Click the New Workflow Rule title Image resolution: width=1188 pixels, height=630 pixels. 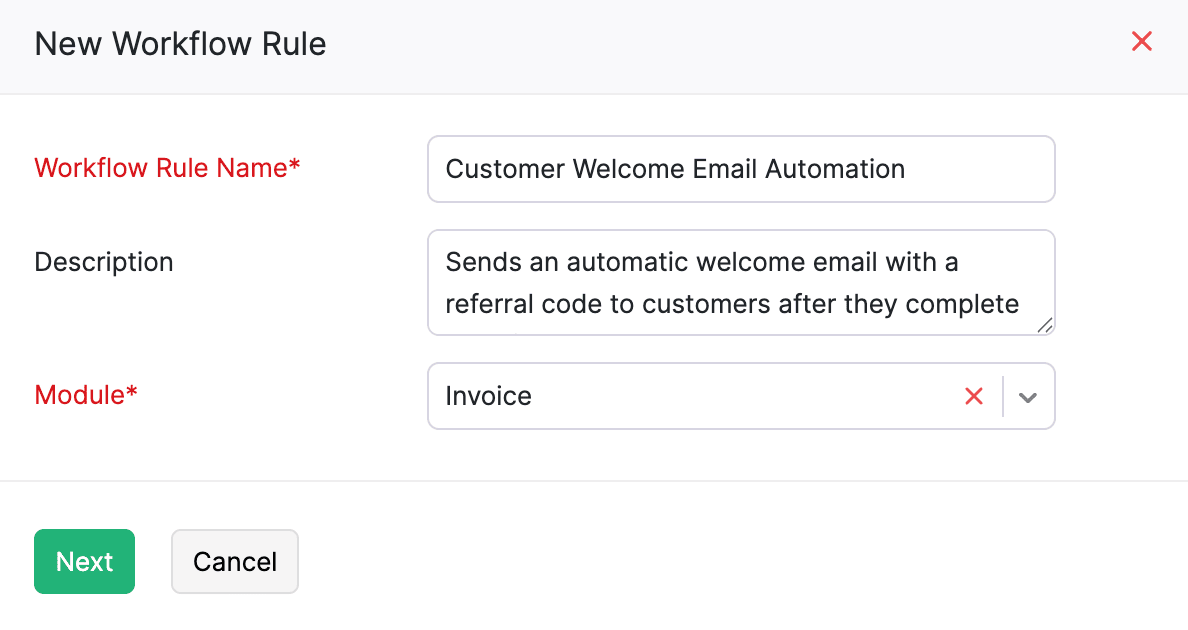click(180, 43)
